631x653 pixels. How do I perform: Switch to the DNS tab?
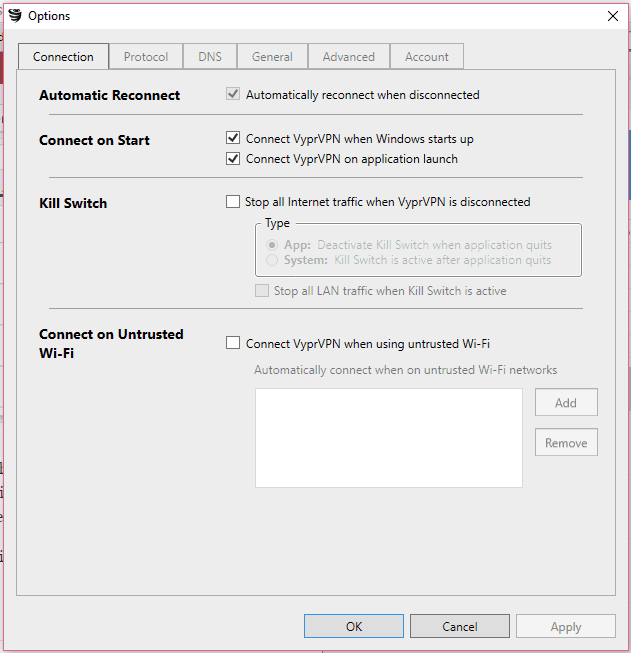click(x=210, y=57)
